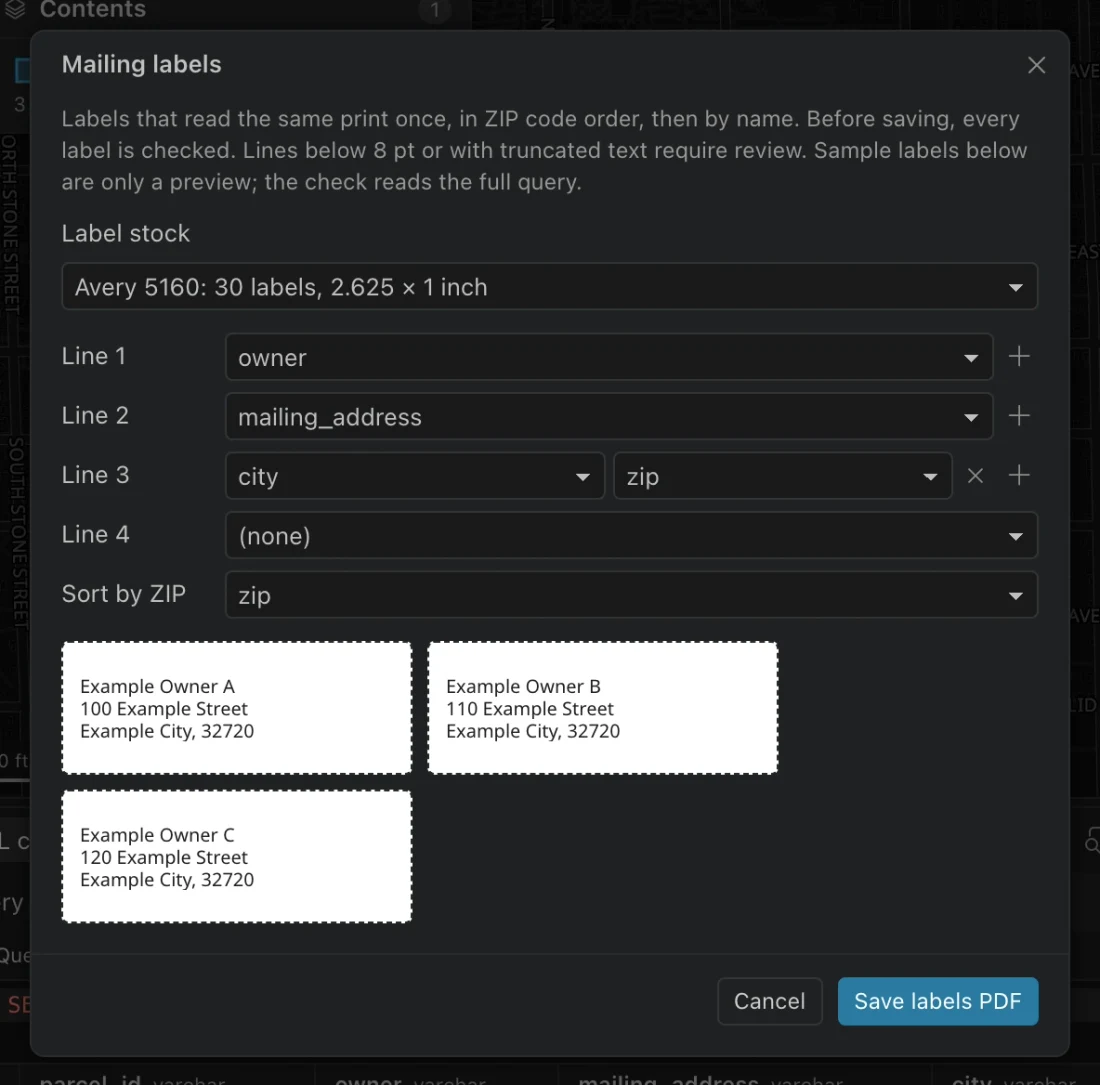Save the labels as PDF
Image resolution: width=1100 pixels, height=1085 pixels.
938,1002
